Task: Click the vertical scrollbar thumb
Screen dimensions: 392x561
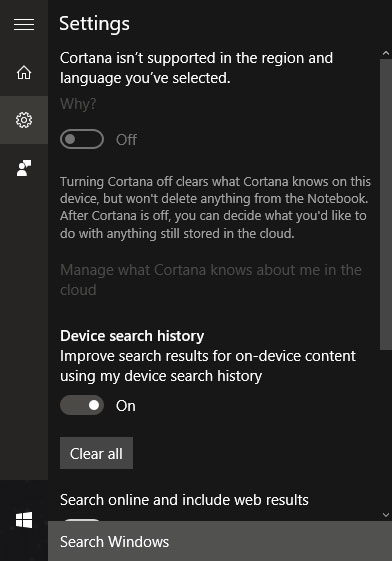Action: (x=386, y=205)
